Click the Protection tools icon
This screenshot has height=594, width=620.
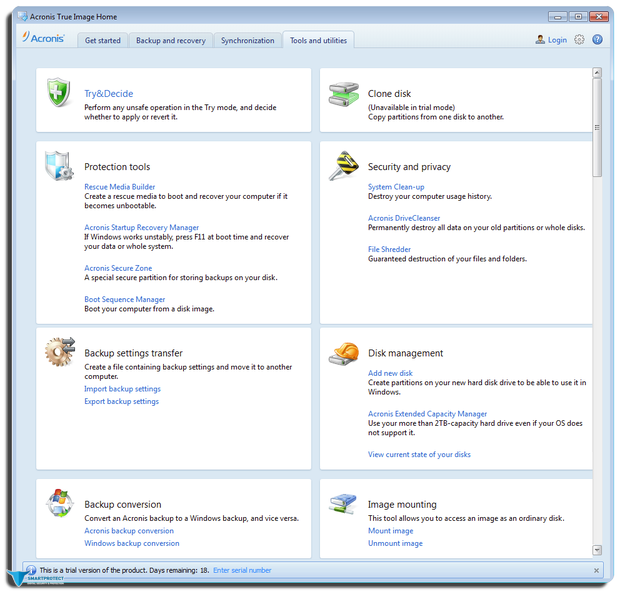59,165
